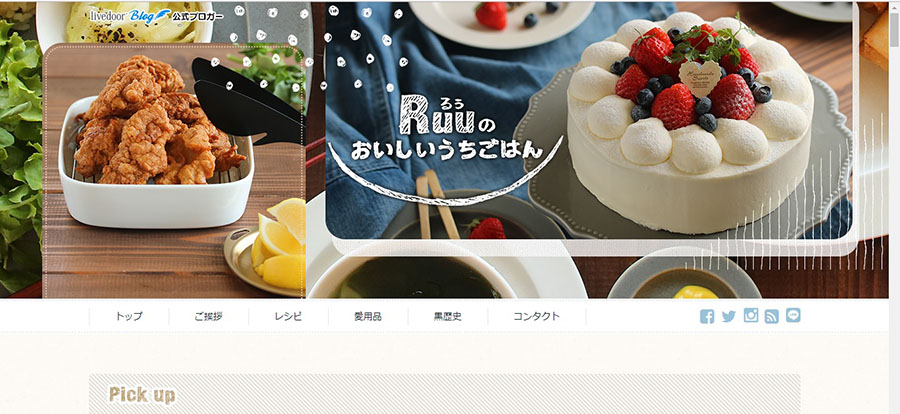This screenshot has height=414, width=900.
Task: Open the レシピ navigation item
Action: pyautogui.click(x=288, y=316)
